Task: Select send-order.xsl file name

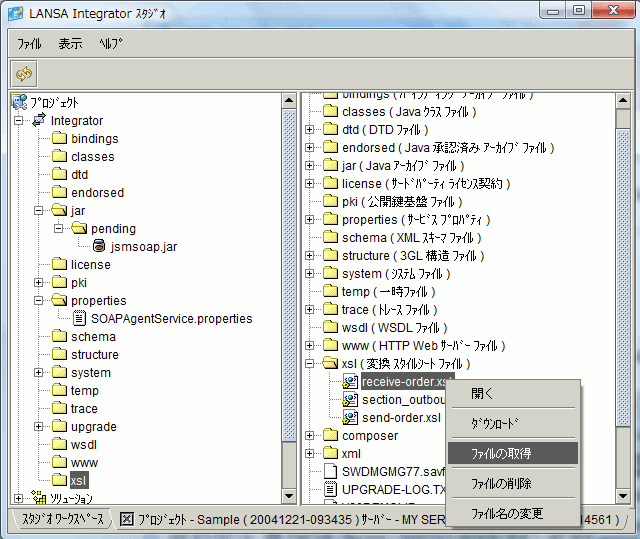Action: point(401,418)
